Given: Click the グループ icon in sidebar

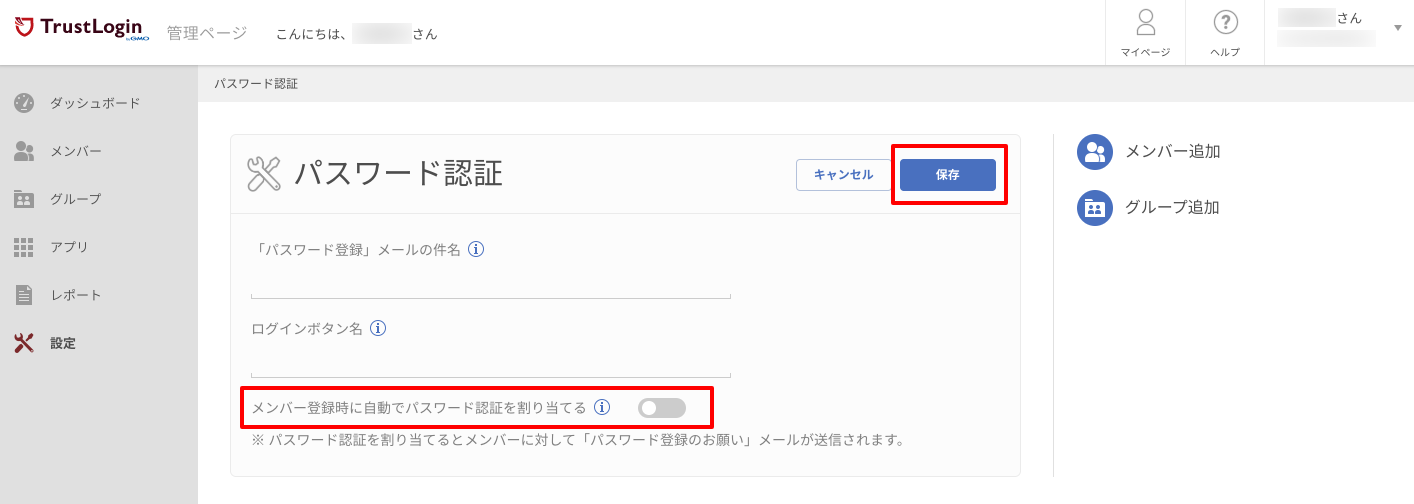Looking at the screenshot, I should tap(24, 199).
